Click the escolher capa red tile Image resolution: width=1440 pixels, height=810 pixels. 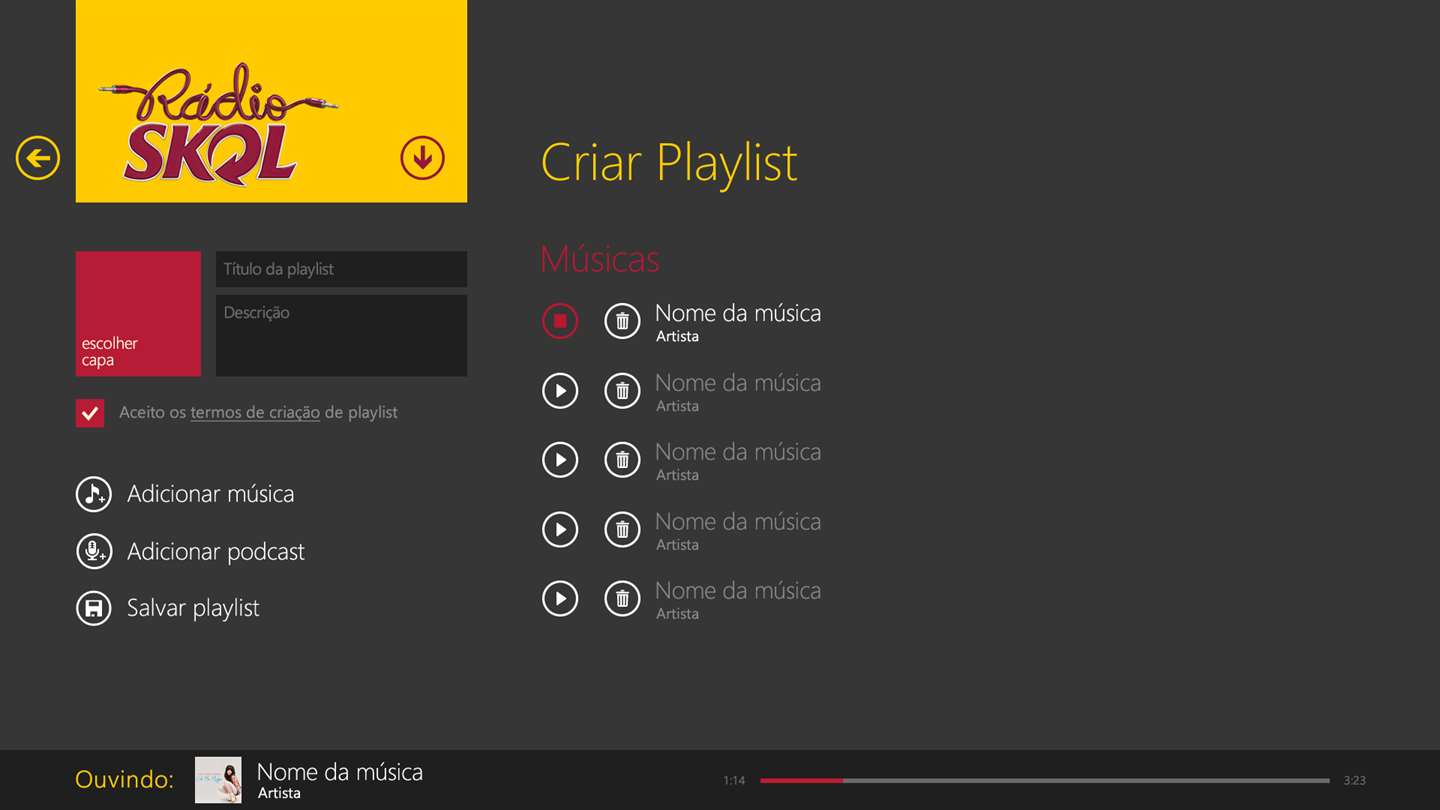click(x=138, y=314)
